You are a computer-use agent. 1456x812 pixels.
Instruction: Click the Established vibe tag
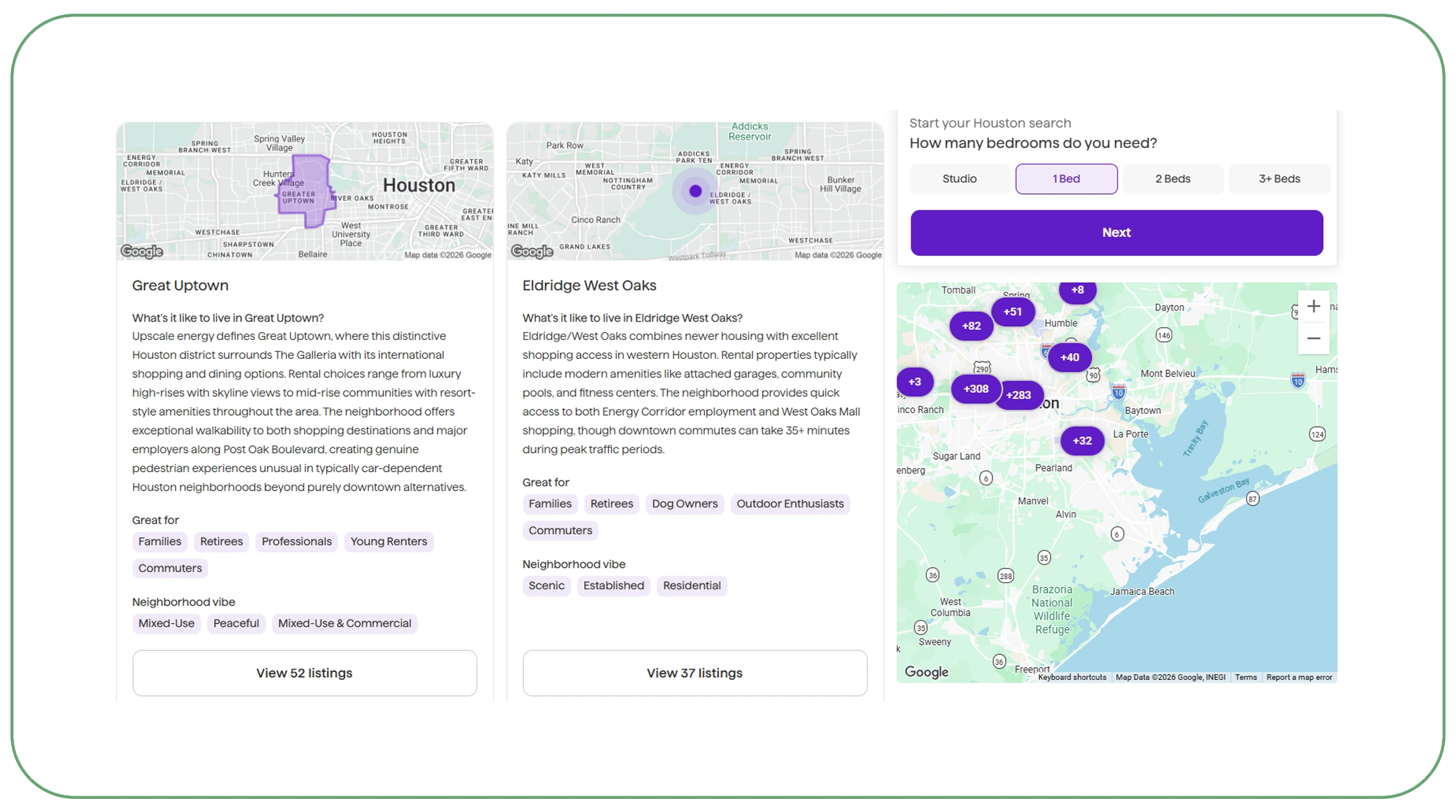pos(614,585)
